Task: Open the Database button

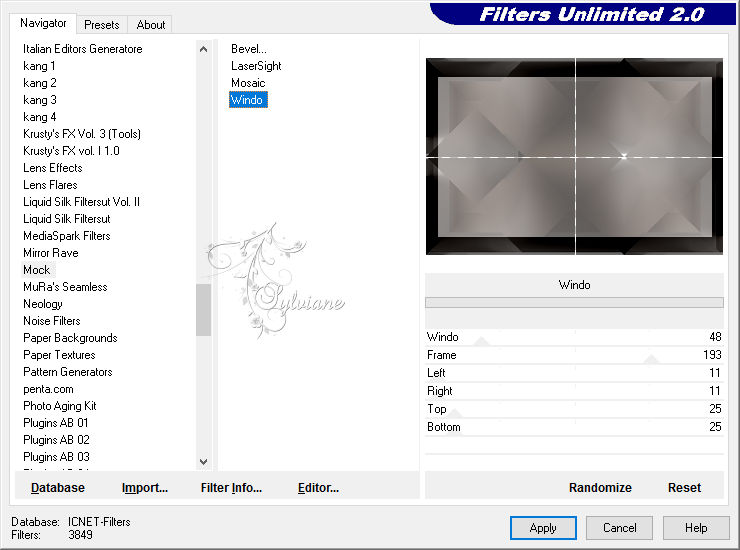Action: pos(58,488)
